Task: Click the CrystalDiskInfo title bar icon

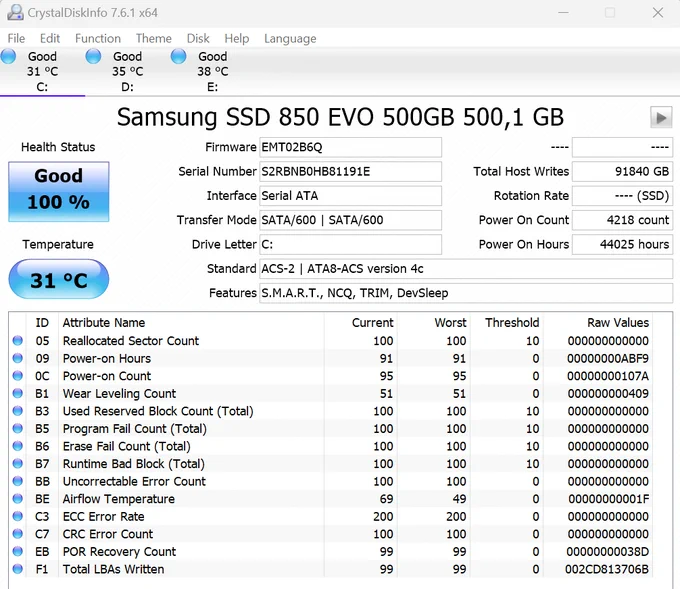Action: [16, 13]
